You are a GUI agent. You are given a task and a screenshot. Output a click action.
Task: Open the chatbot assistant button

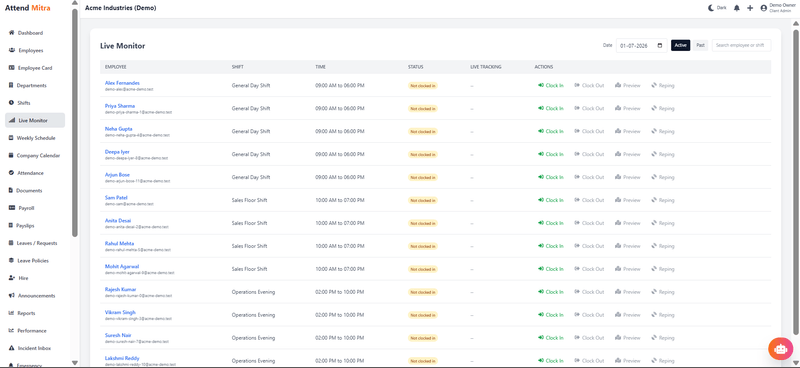(x=781, y=349)
